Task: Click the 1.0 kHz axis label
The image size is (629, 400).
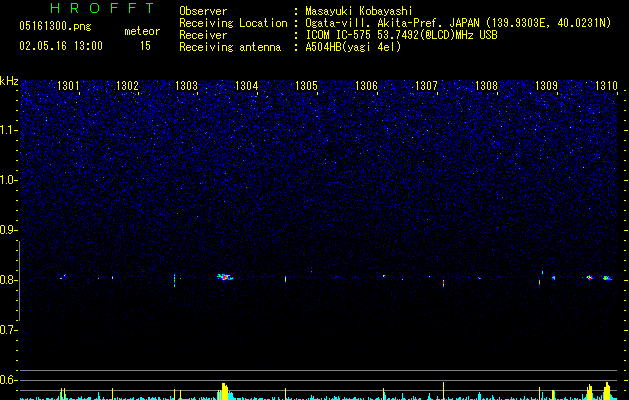Action: tap(8, 180)
